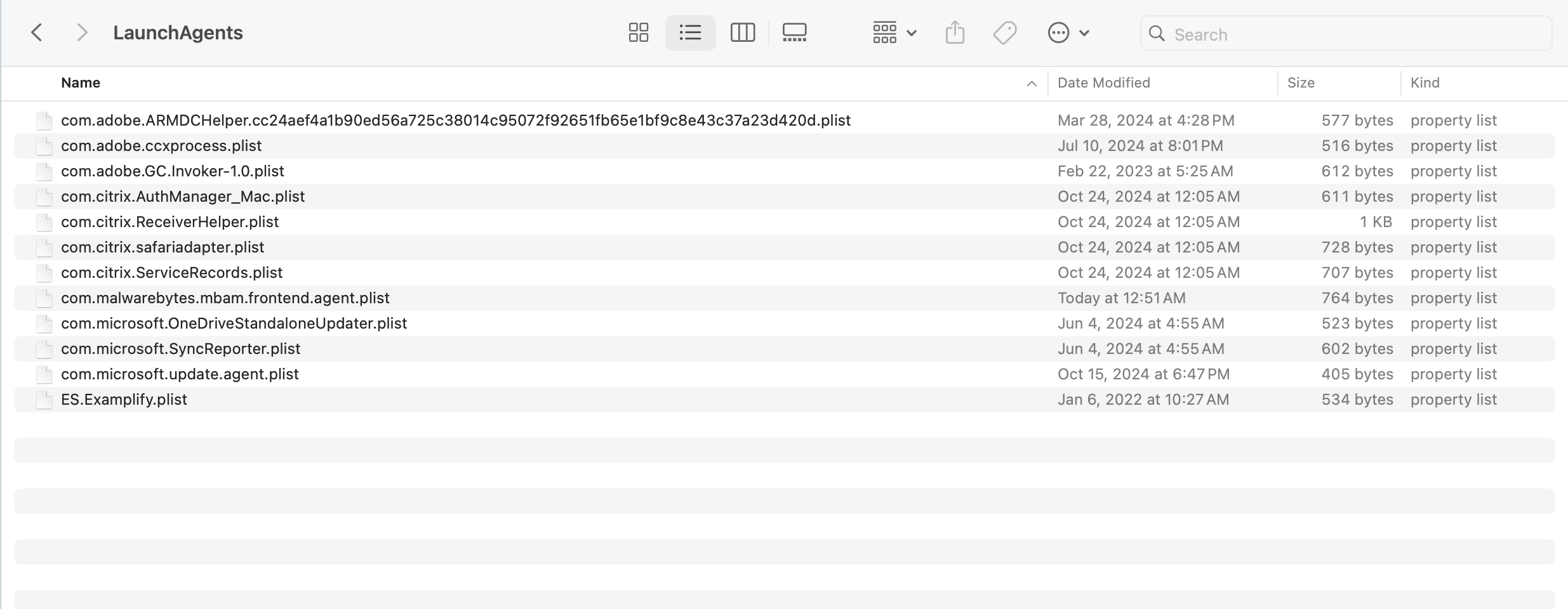Select com.microsoft.SyncReporter.plist file name
The image size is (1568, 609).
(x=181, y=349)
